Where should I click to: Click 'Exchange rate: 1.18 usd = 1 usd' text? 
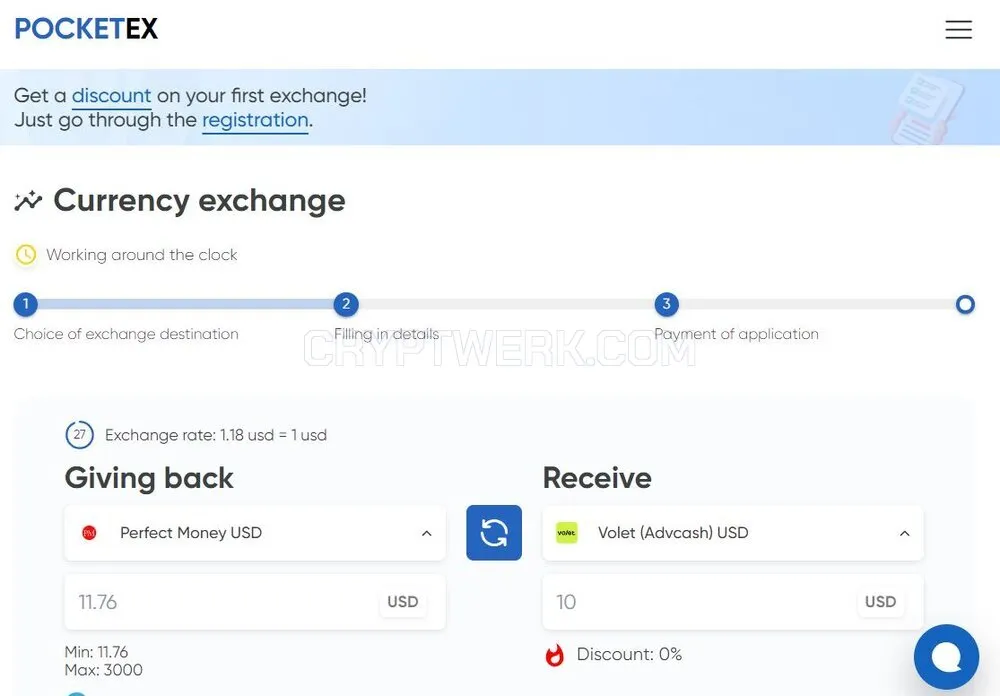click(216, 435)
